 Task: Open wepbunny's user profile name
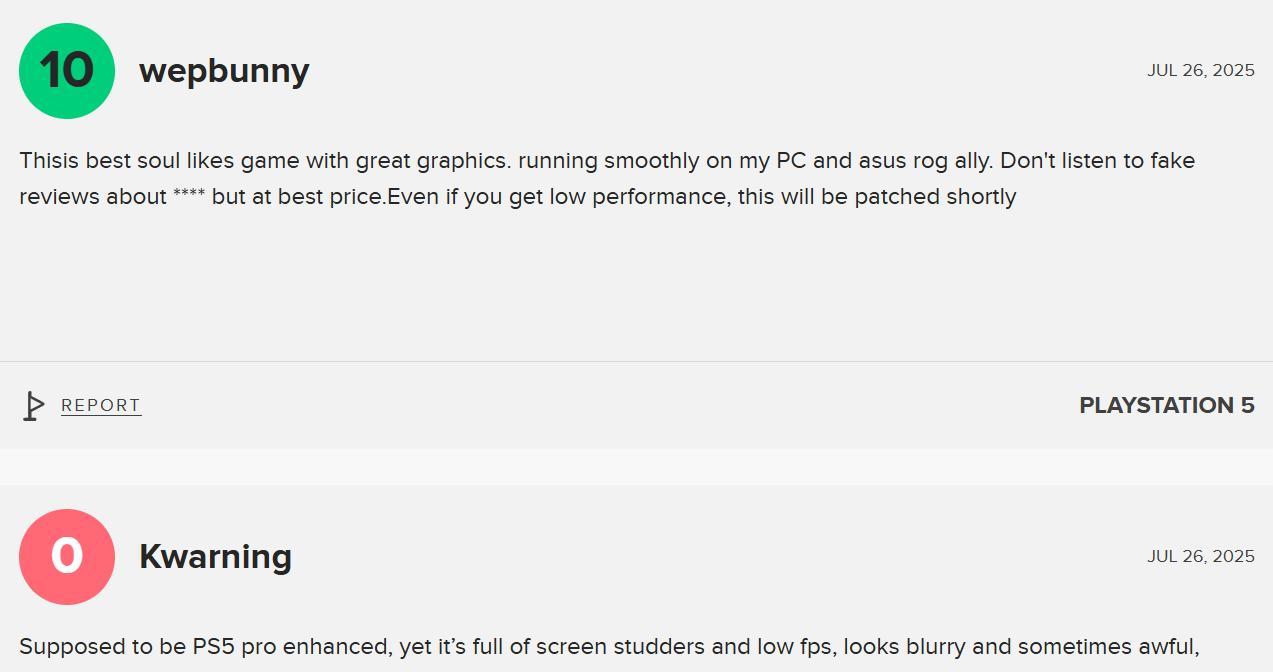coord(224,71)
